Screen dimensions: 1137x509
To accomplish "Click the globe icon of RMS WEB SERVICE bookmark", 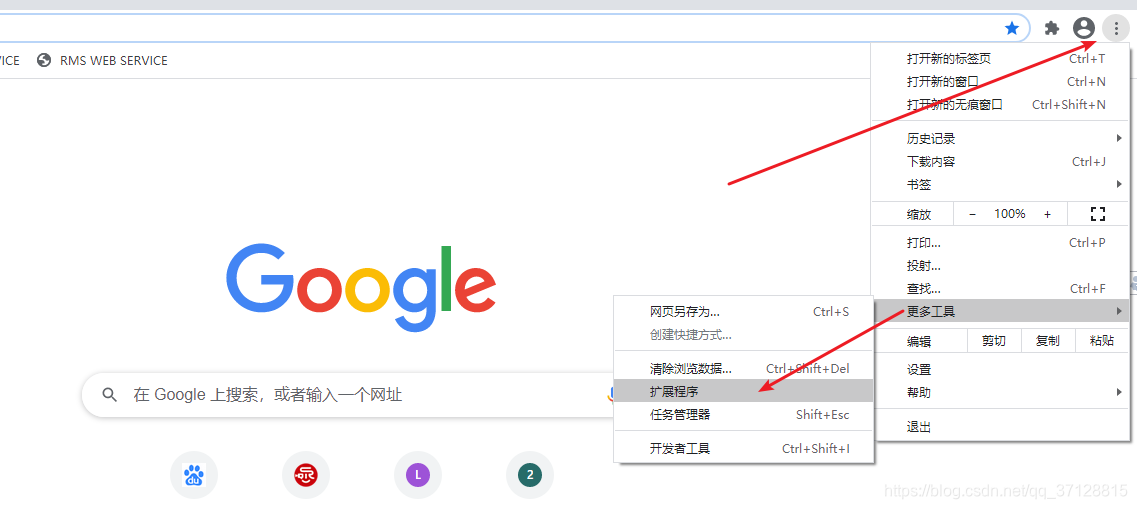I will pyautogui.click(x=44, y=60).
